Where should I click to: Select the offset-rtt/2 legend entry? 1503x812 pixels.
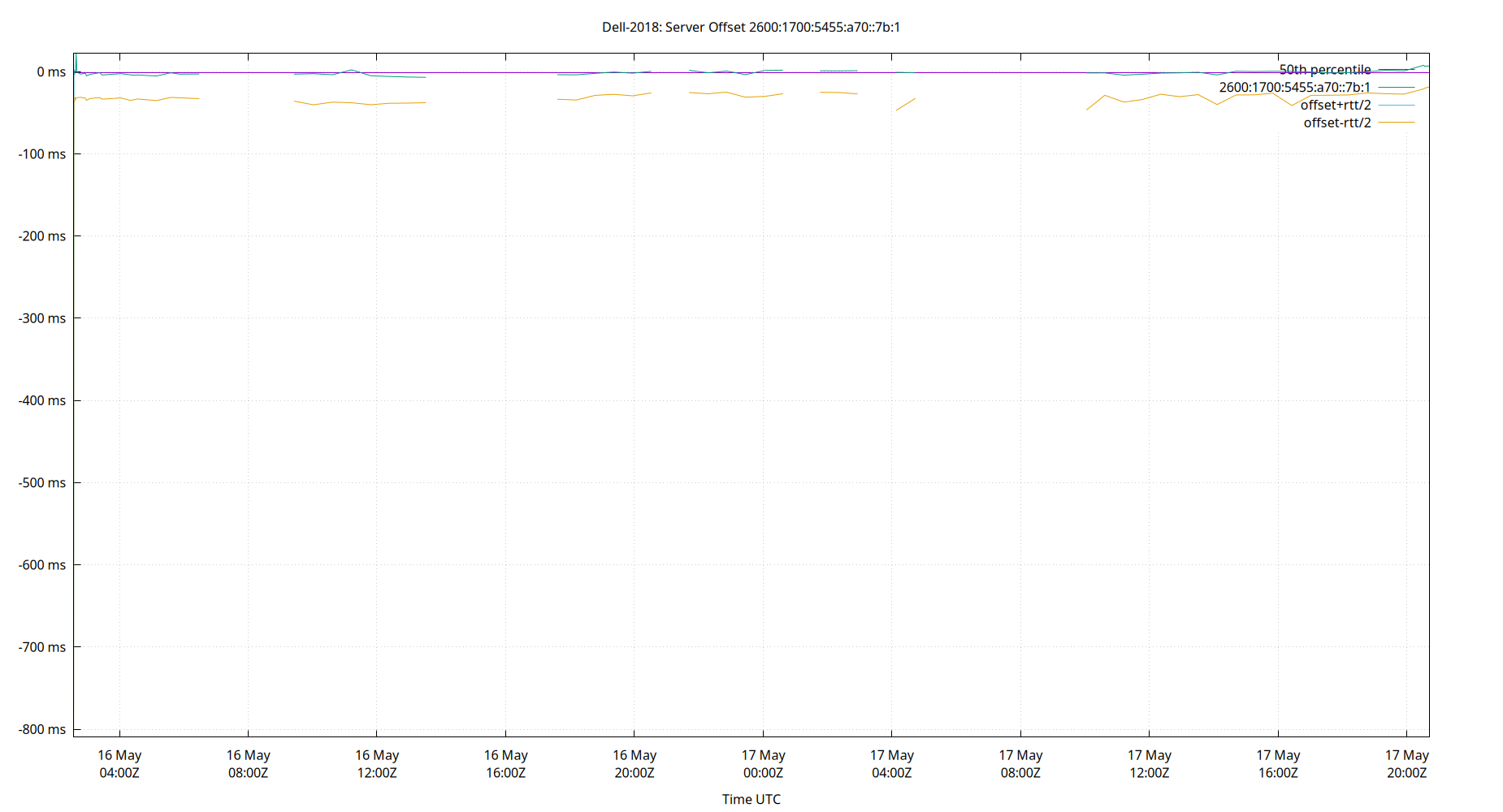click(x=1337, y=123)
